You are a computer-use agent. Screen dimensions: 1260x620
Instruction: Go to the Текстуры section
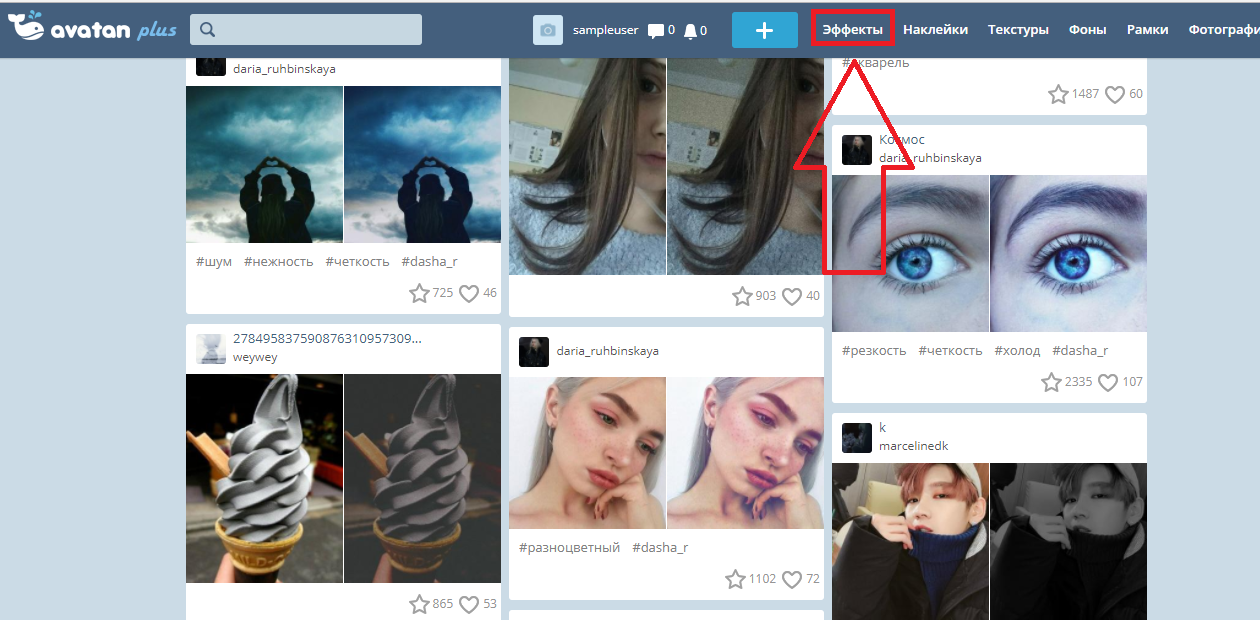1018,30
